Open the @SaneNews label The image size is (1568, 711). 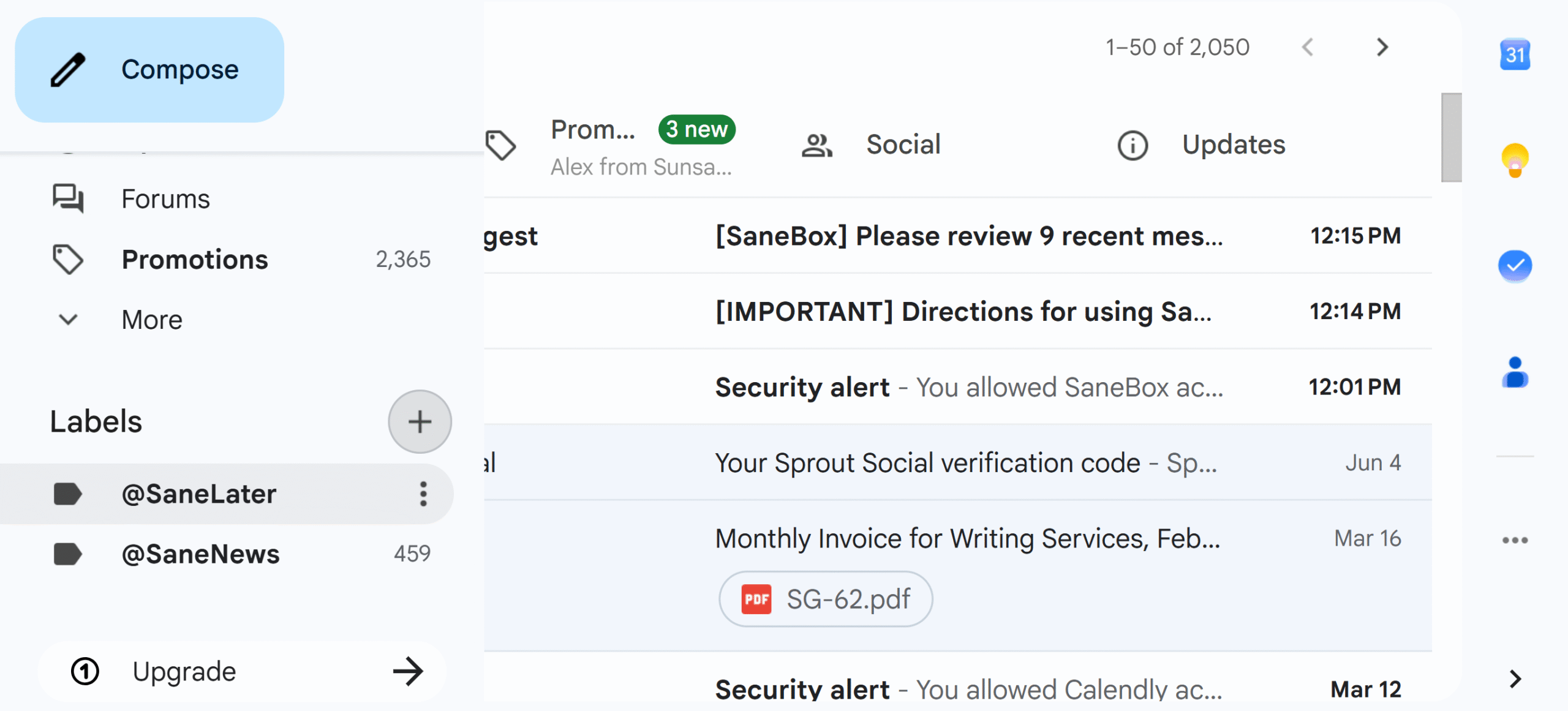coord(227,554)
